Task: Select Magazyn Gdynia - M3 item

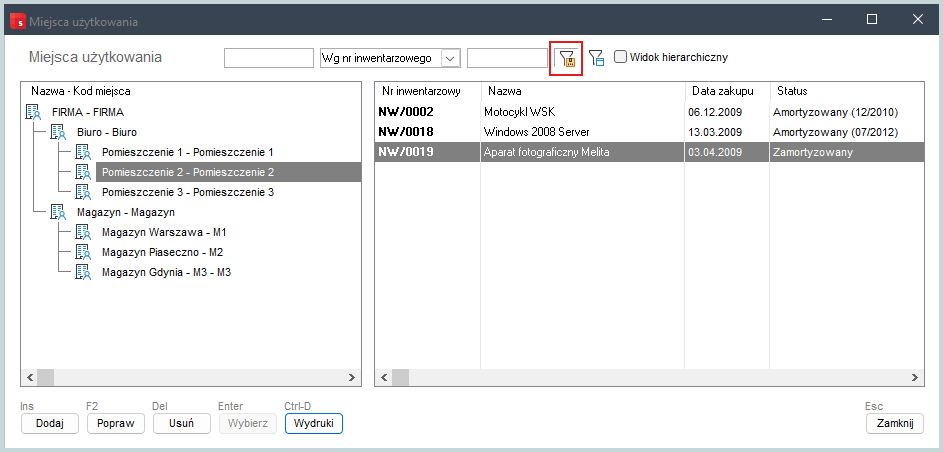Action: [x=167, y=272]
